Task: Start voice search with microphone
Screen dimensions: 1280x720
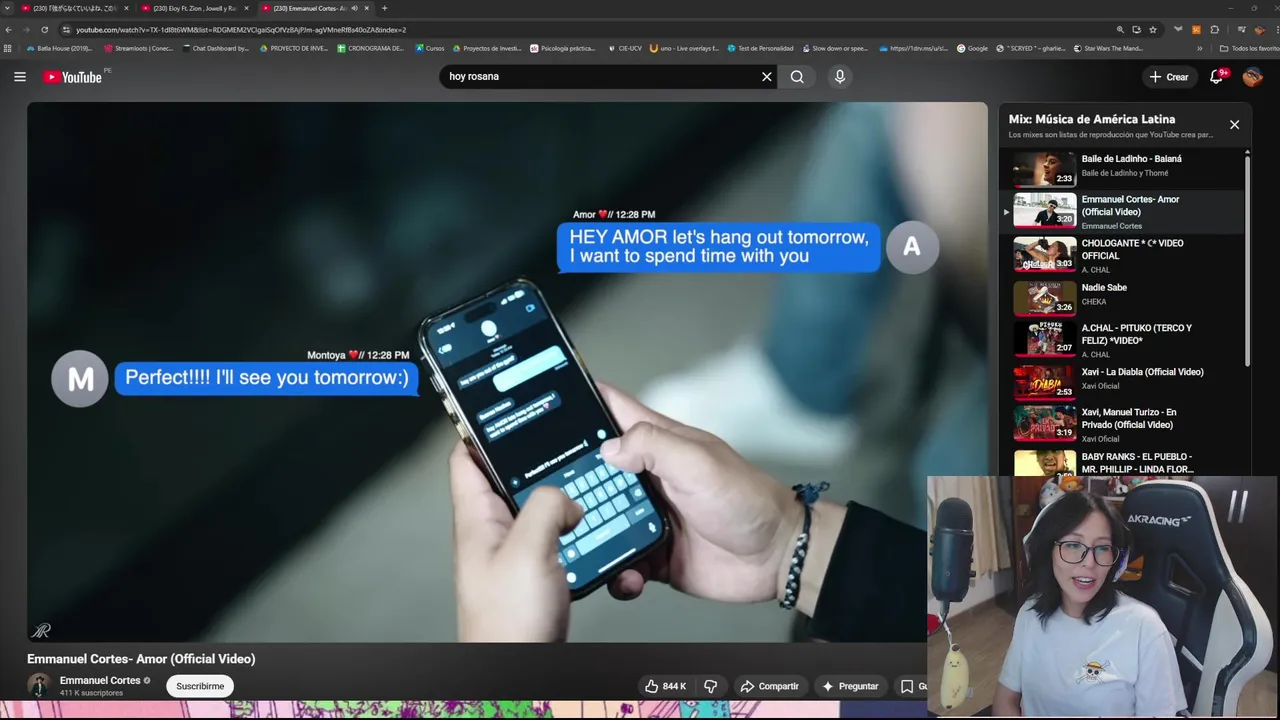Action: (840, 77)
